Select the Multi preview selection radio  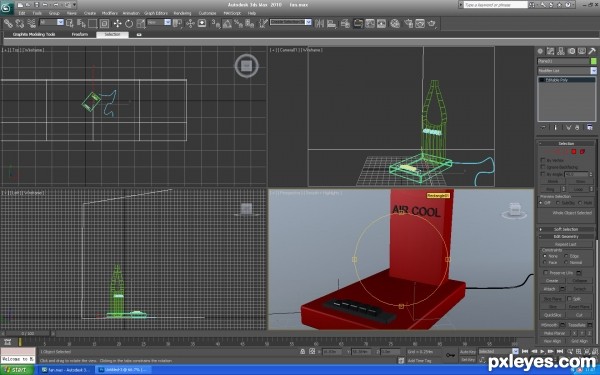580,203
